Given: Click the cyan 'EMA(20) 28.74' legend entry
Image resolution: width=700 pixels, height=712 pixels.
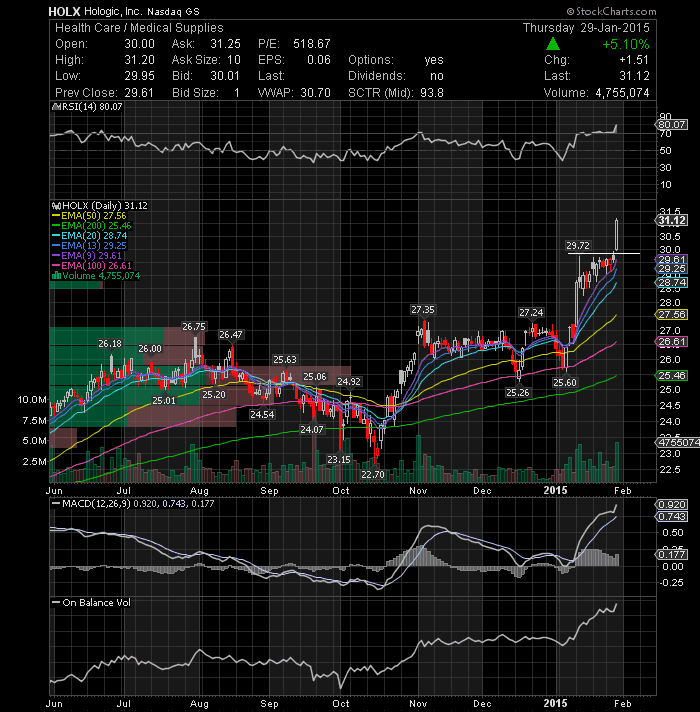Looking at the screenshot, I should (x=89, y=236).
